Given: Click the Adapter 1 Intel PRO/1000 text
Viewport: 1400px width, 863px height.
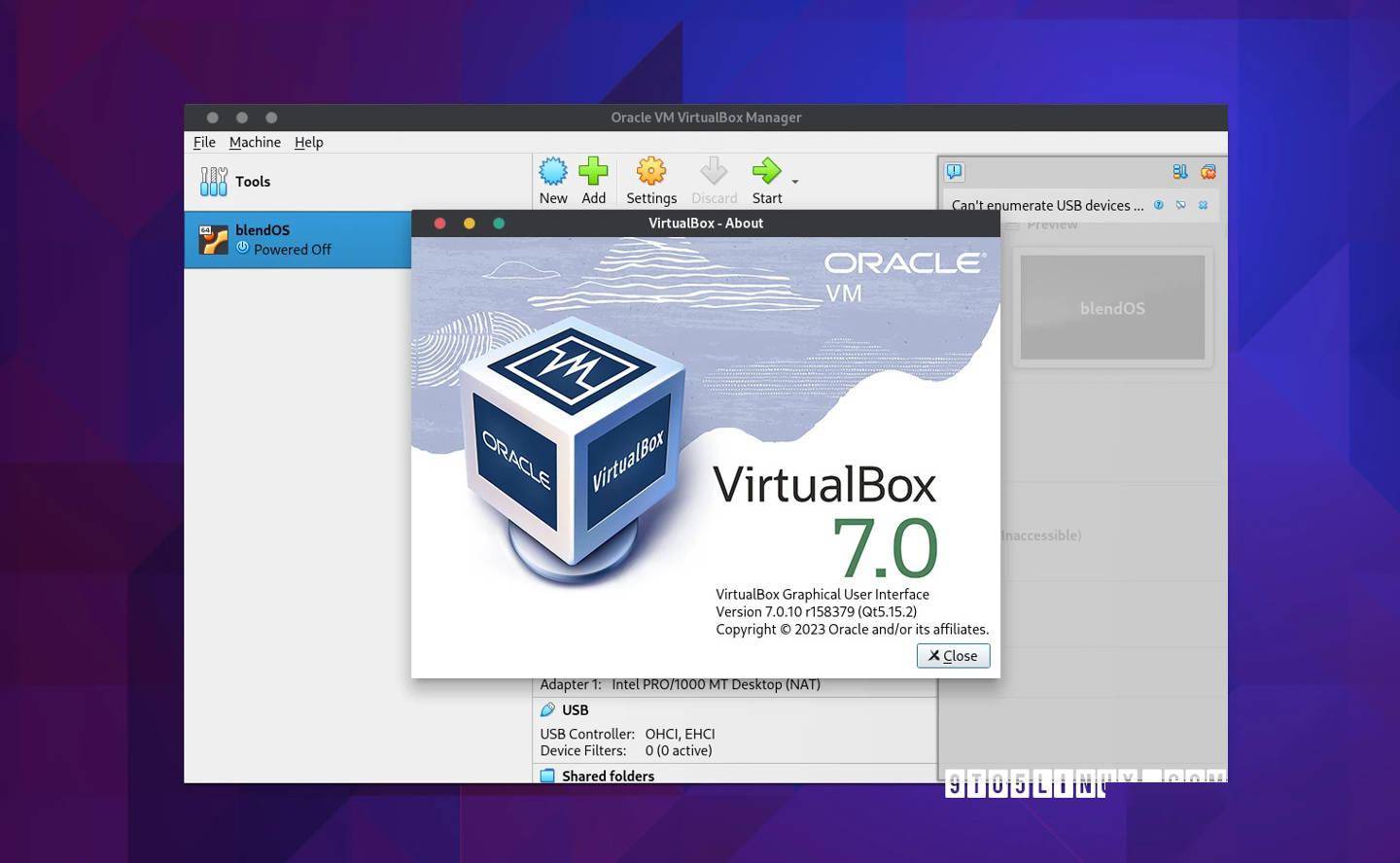Looking at the screenshot, I should (x=680, y=684).
